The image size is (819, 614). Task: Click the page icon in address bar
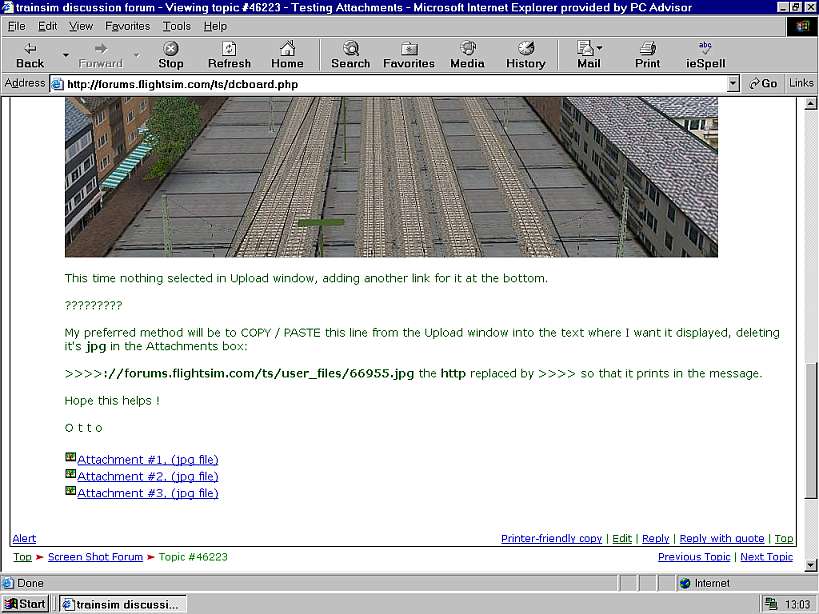pos(57,84)
